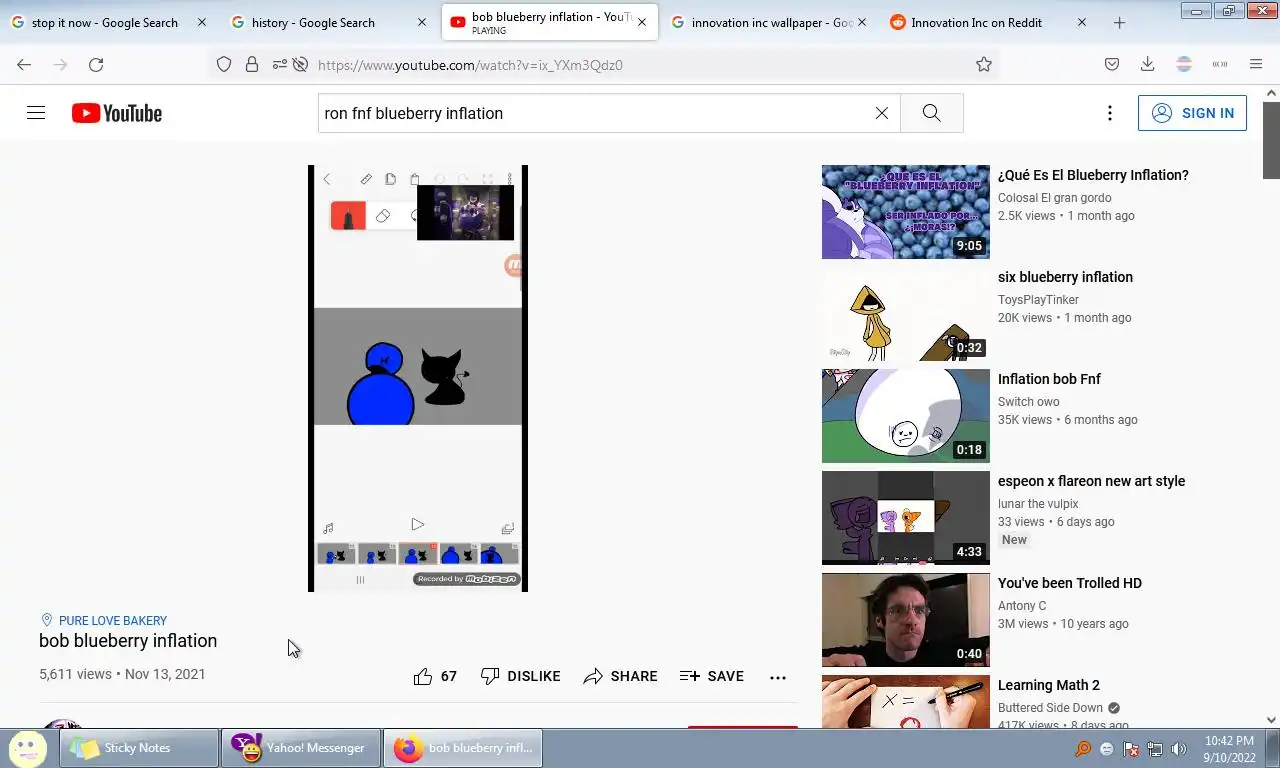The height and width of the screenshot is (768, 1280).
Task: View site security padlock information
Action: coord(252,64)
